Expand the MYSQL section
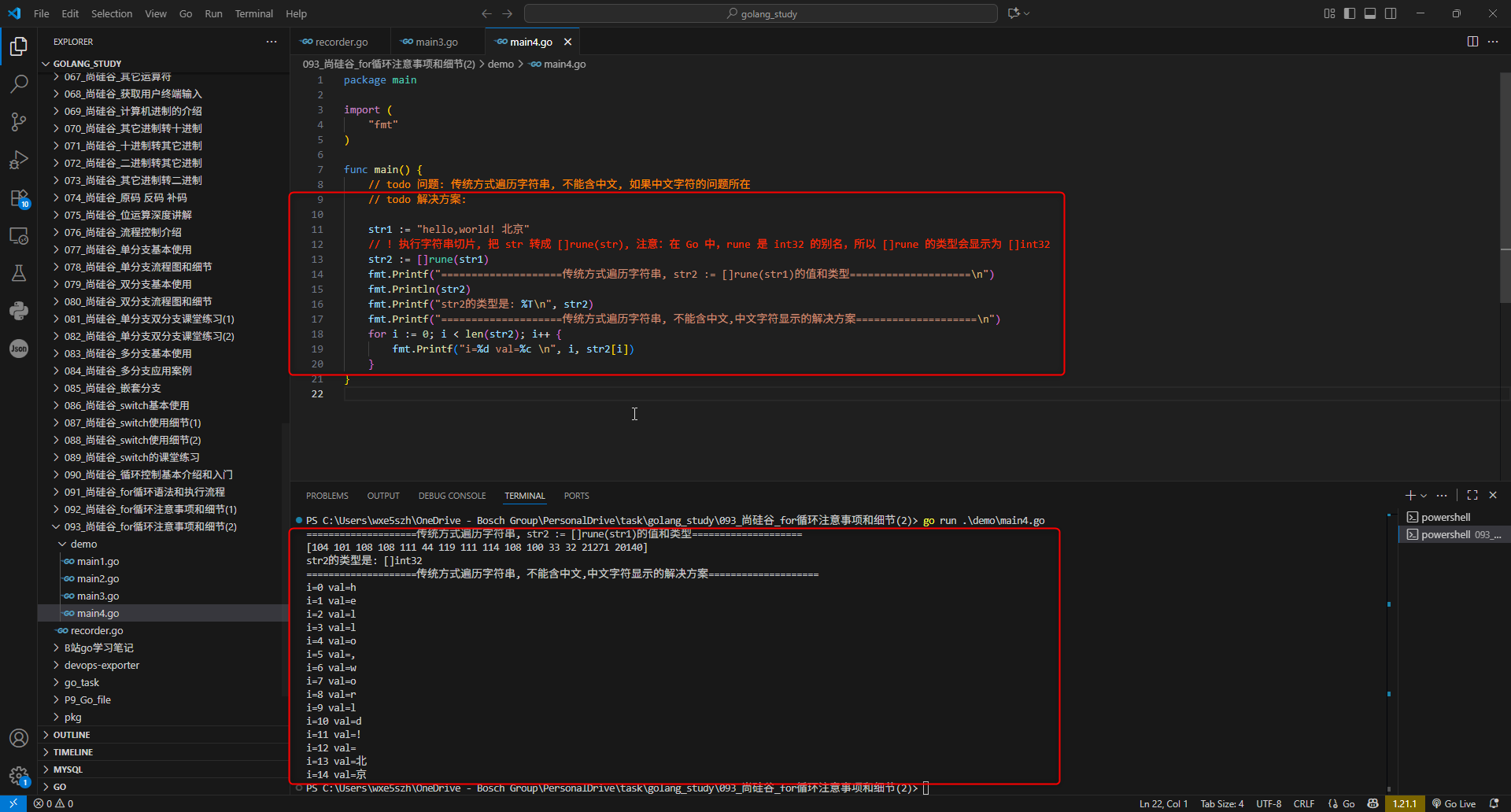This screenshot has height=812, width=1511. click(x=164, y=770)
